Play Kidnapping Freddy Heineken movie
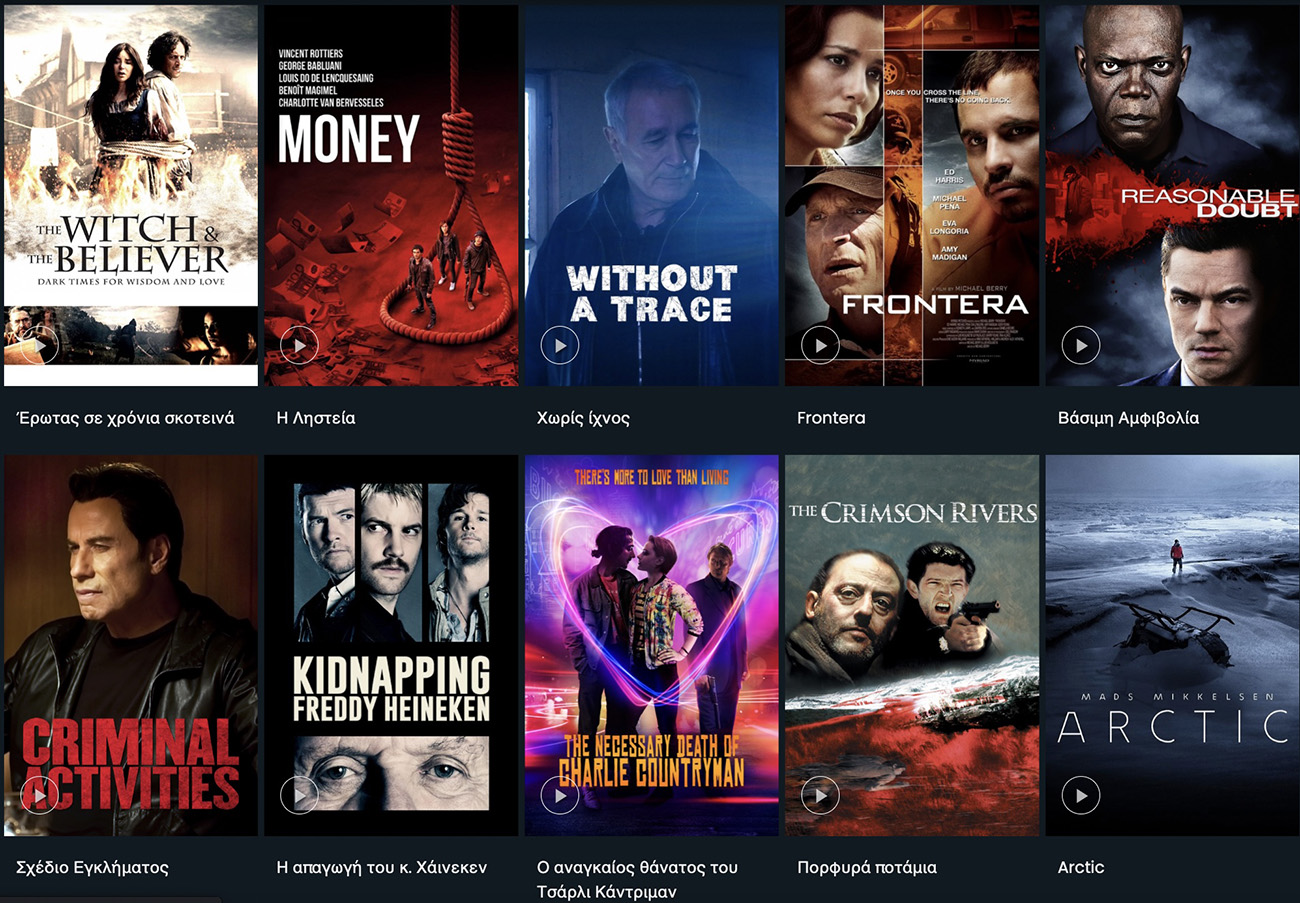The height and width of the screenshot is (903, 1300). (299, 796)
